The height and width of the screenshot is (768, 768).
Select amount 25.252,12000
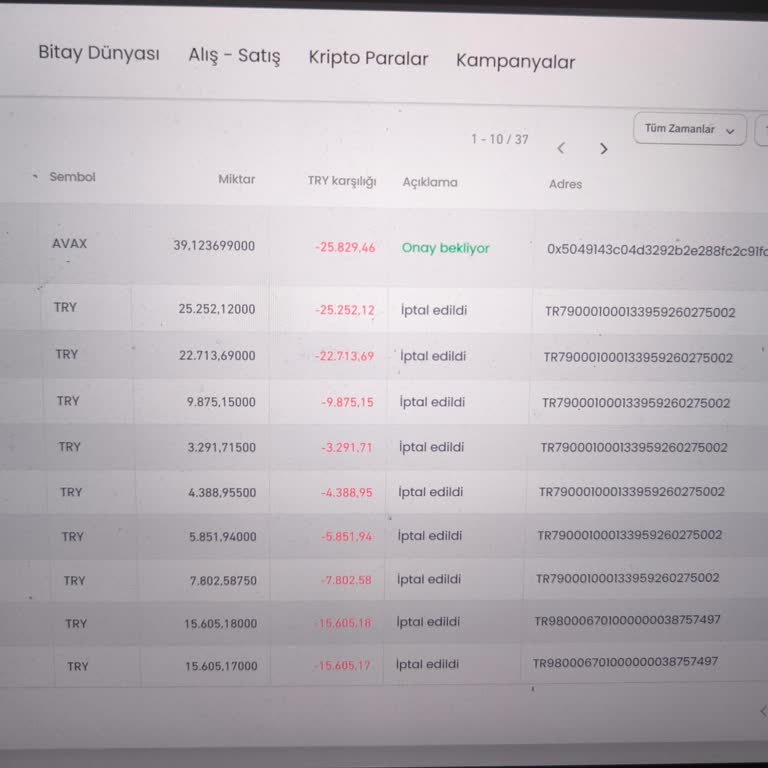pos(216,309)
